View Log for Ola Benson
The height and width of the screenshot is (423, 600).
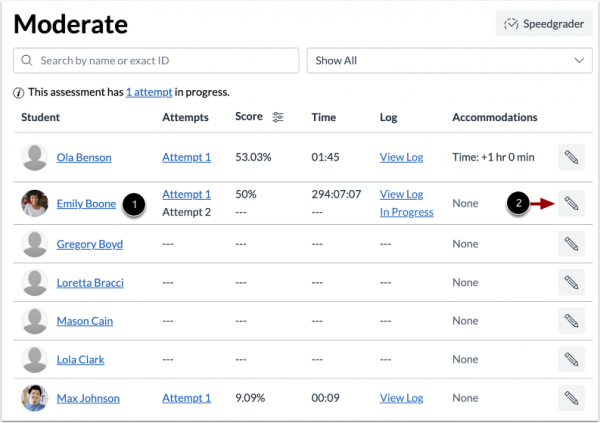tap(401, 157)
